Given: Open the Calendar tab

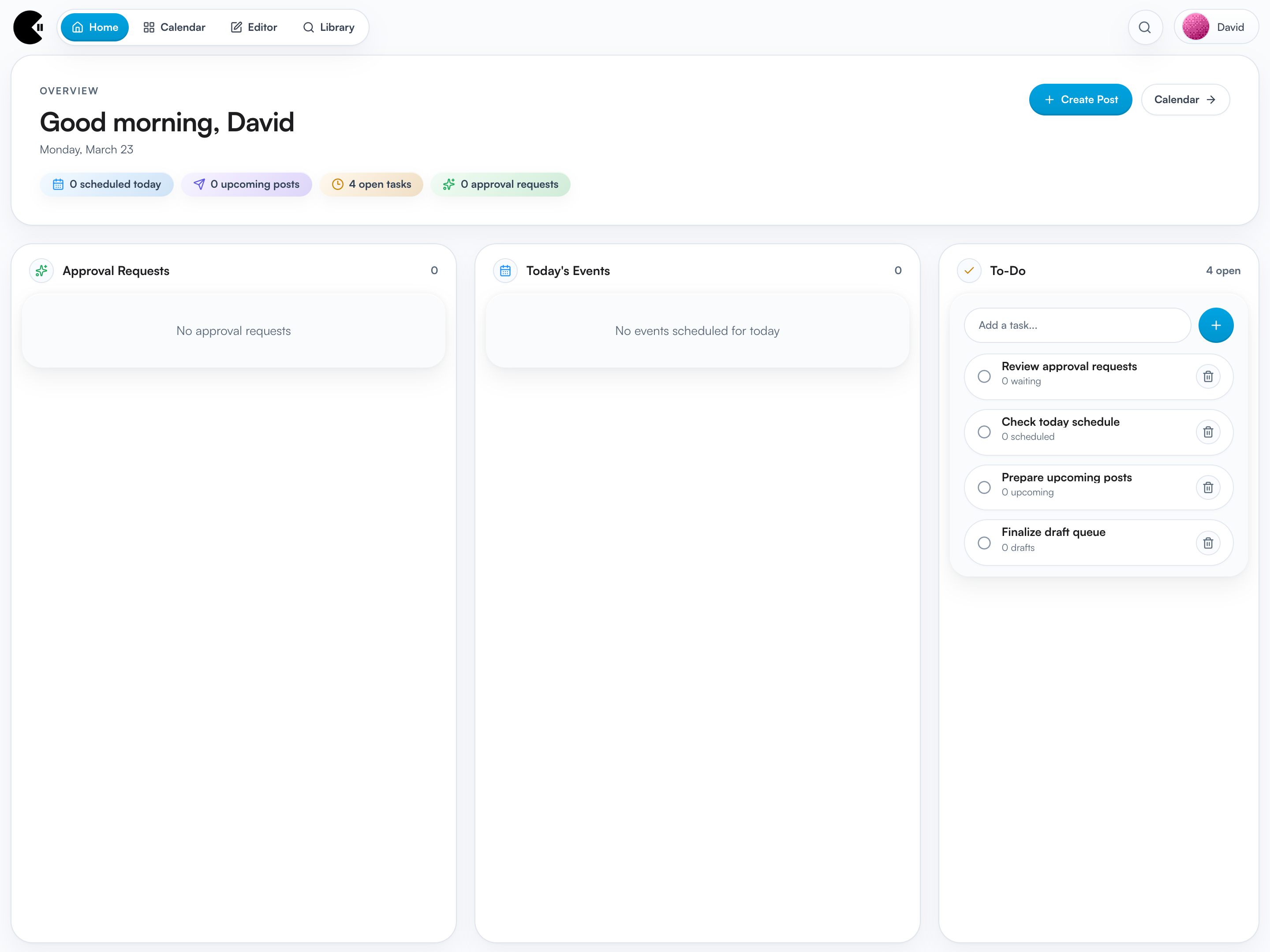Looking at the screenshot, I should 174,27.
